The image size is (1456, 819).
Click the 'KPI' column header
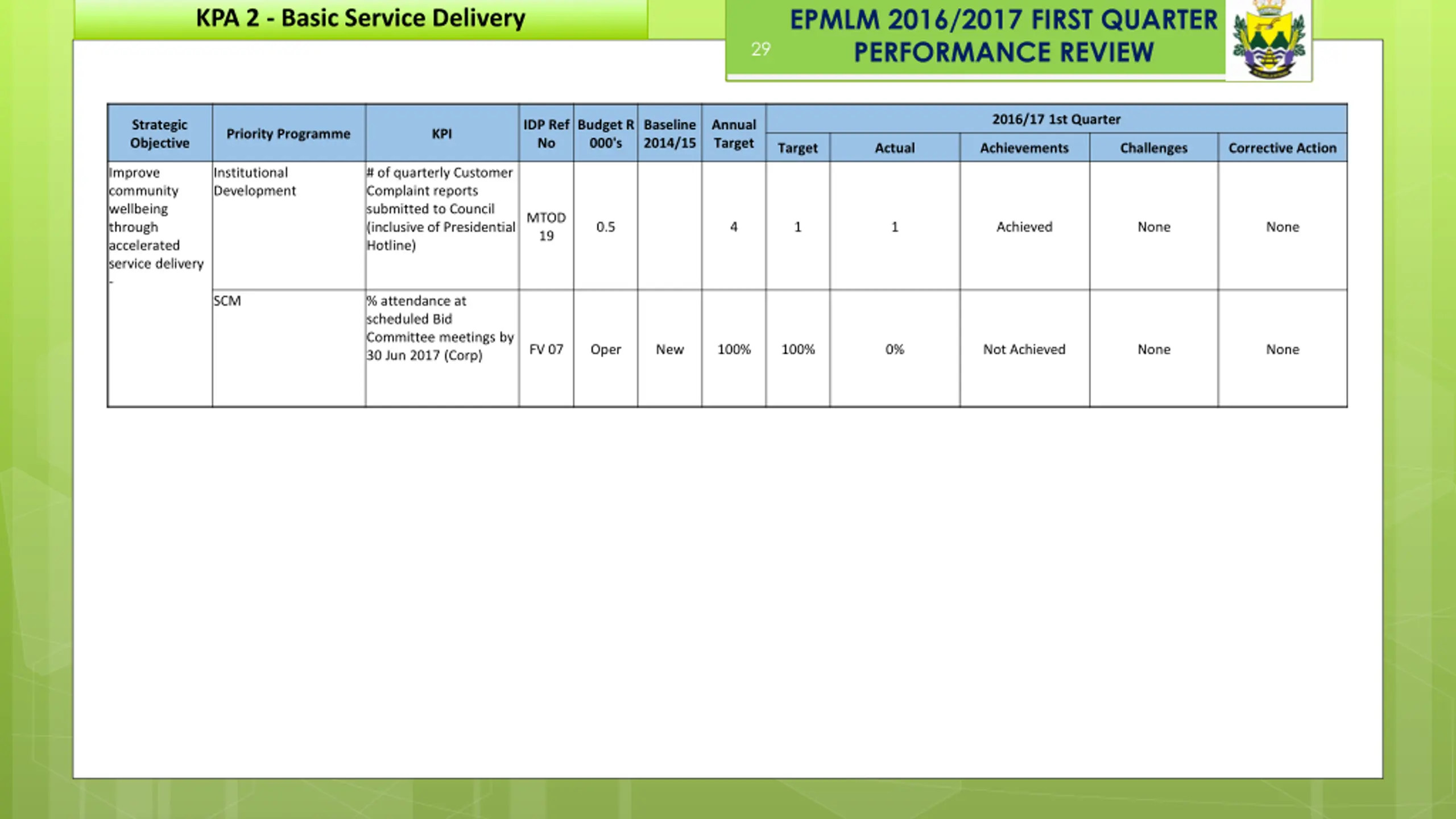click(442, 133)
